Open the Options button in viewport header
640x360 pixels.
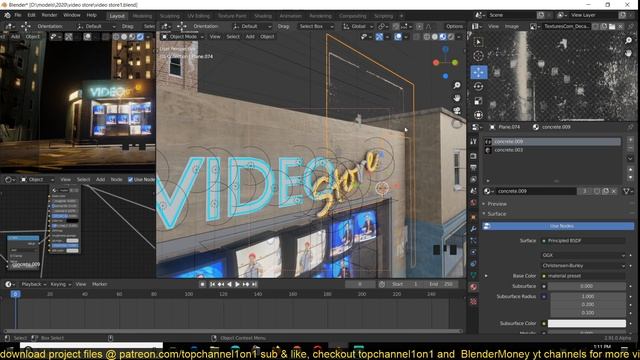click(454, 26)
